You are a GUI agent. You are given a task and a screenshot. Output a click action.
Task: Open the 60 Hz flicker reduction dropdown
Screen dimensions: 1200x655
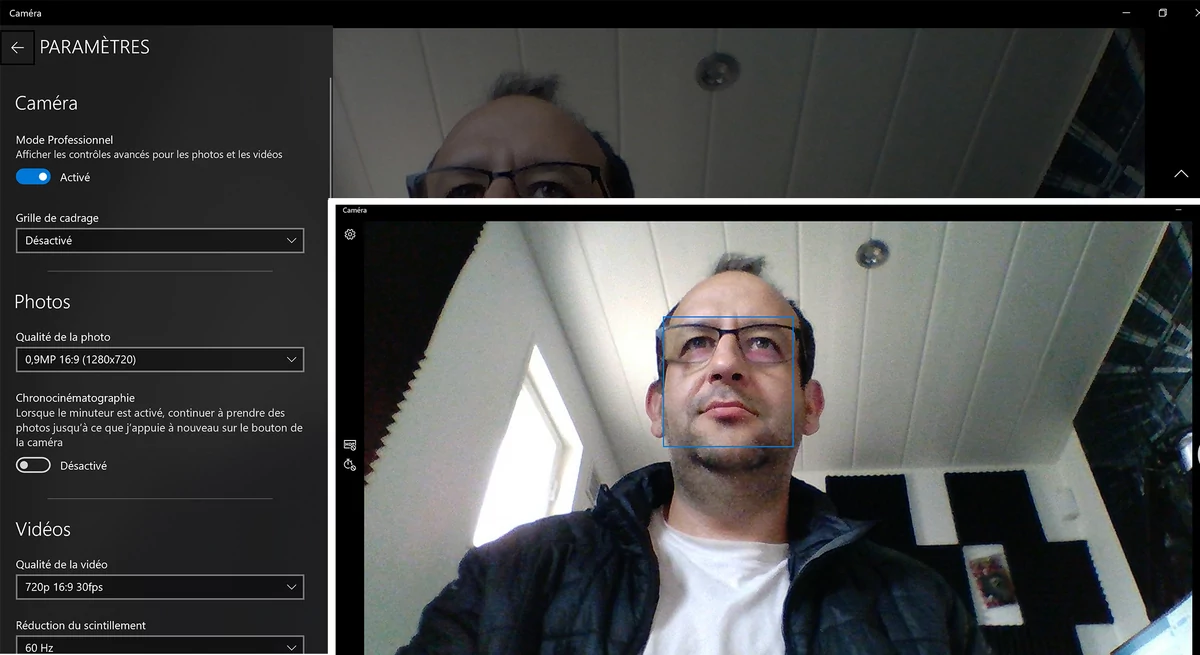coord(160,645)
